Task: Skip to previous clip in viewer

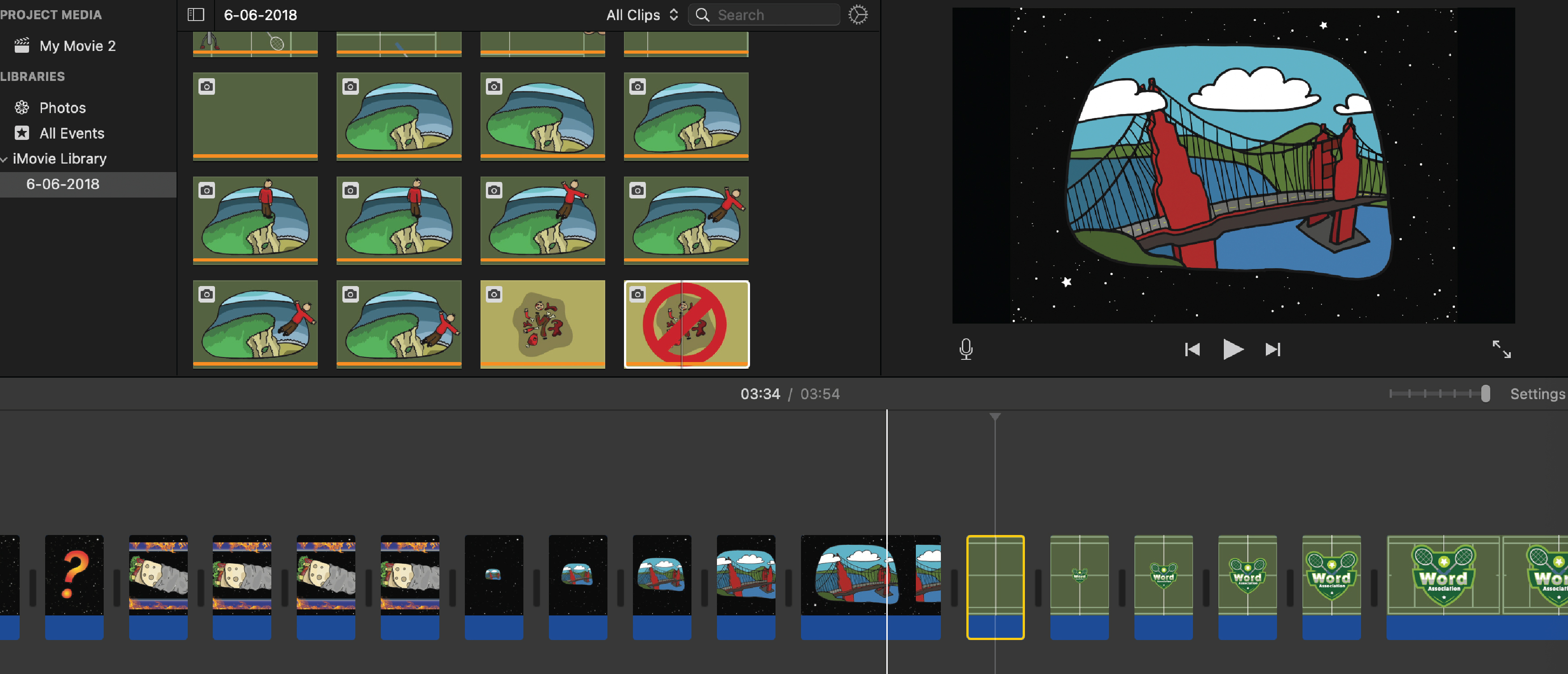Action: coord(1192,350)
